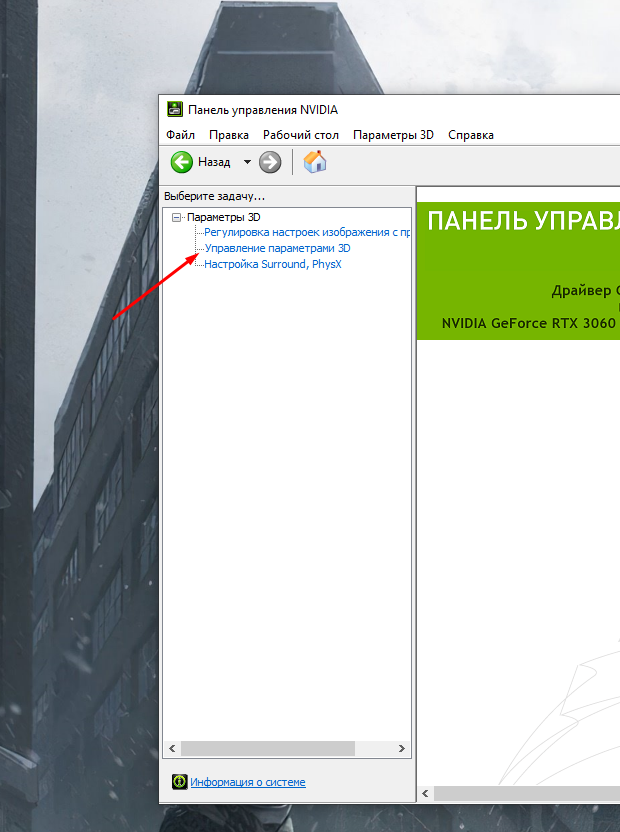Click the NVIDIA GeForce RTX 3060 text
The height and width of the screenshot is (832, 620).
tap(529, 323)
